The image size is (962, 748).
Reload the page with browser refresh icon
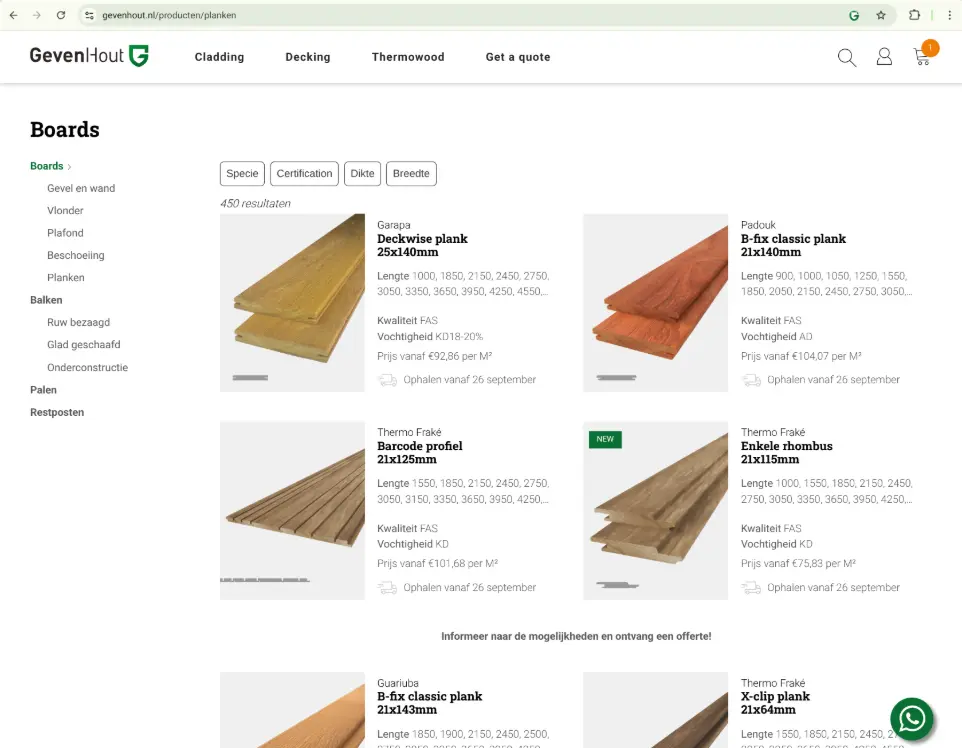(x=61, y=15)
